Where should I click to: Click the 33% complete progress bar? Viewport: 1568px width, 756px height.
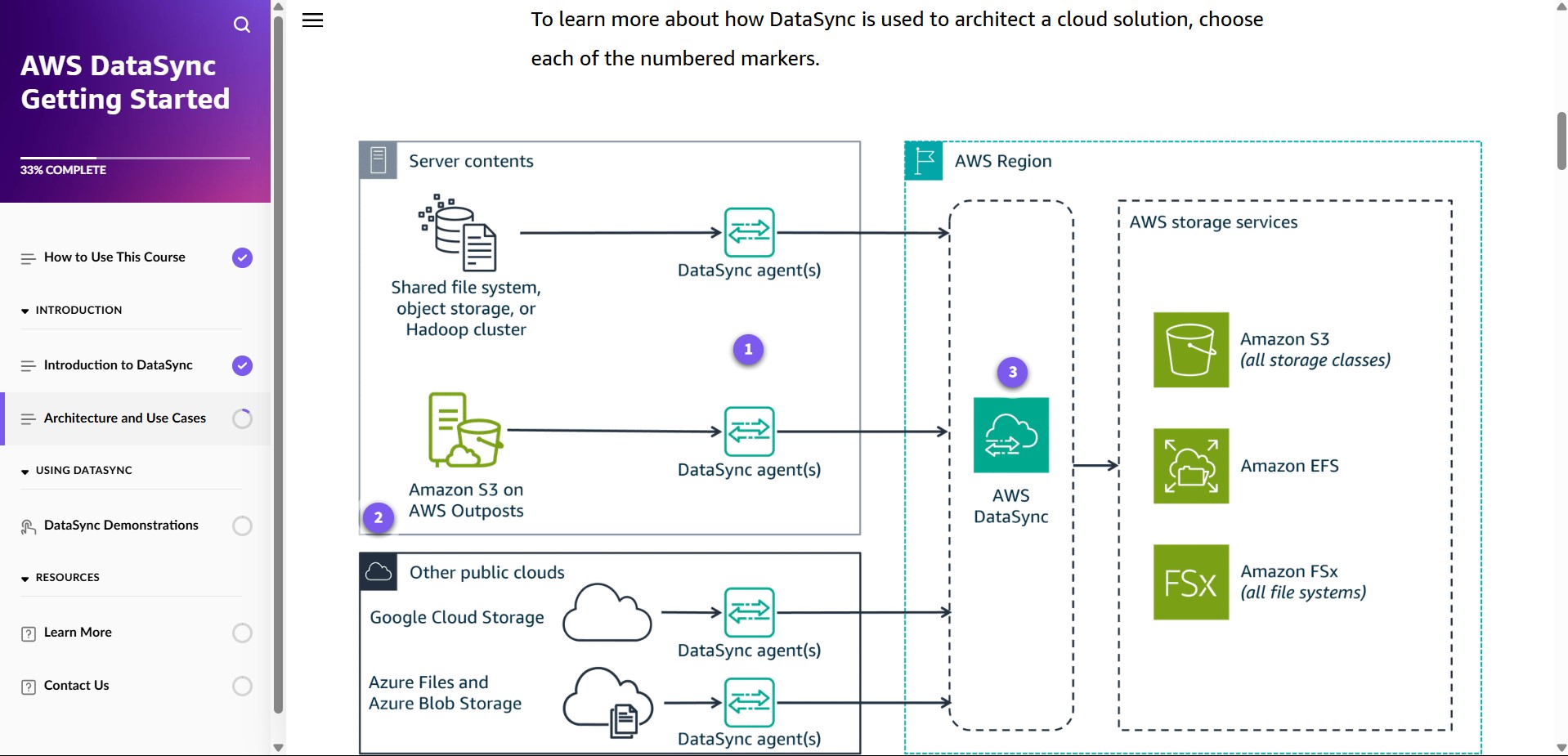[x=135, y=158]
